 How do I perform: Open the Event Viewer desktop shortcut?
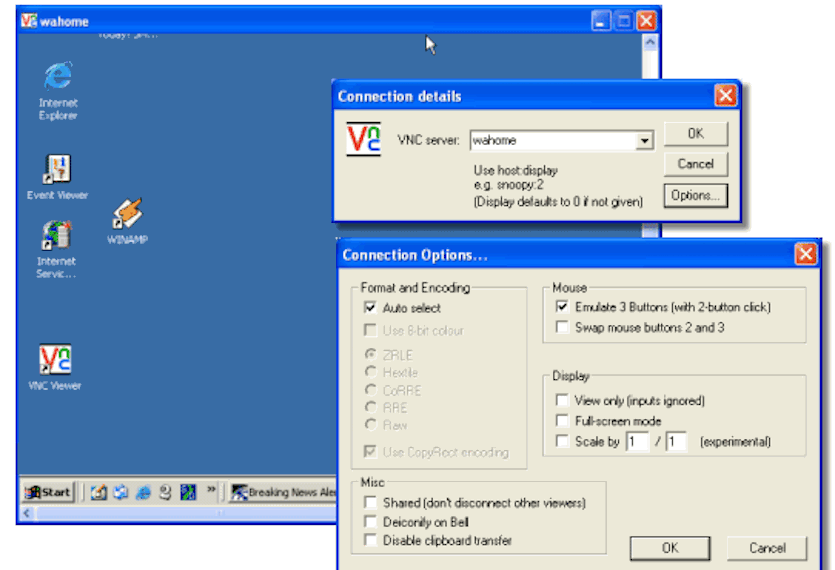pos(58,177)
